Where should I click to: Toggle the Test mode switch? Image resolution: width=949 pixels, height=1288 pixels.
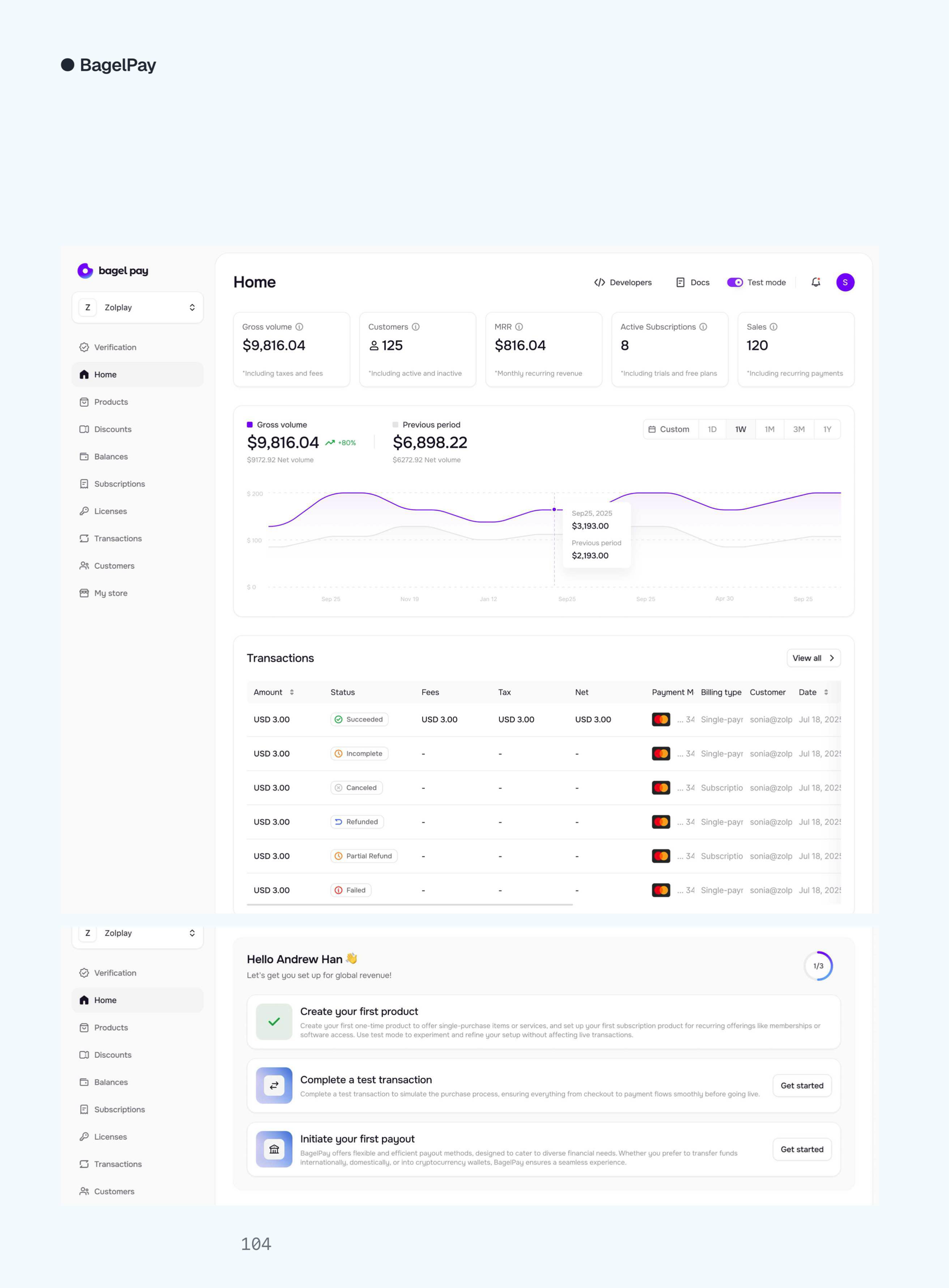click(735, 282)
